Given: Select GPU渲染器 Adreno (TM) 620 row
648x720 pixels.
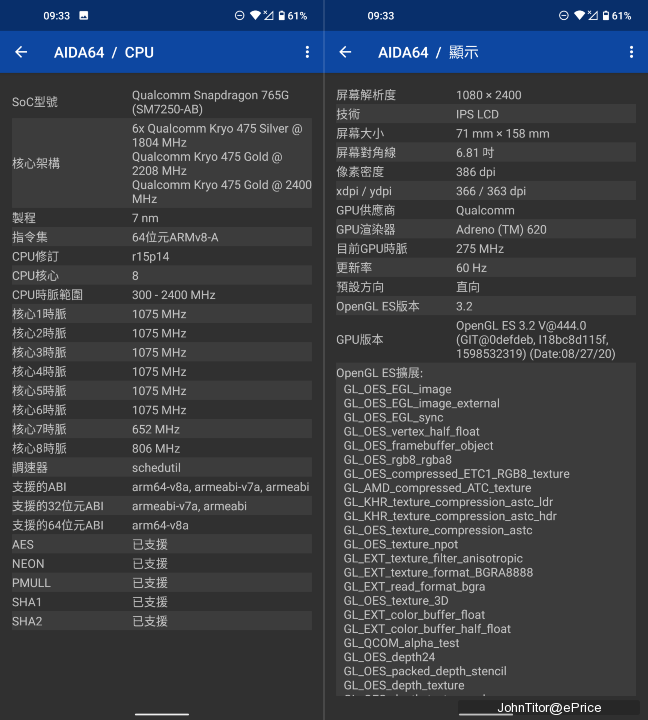Looking at the screenshot, I should (x=486, y=229).
